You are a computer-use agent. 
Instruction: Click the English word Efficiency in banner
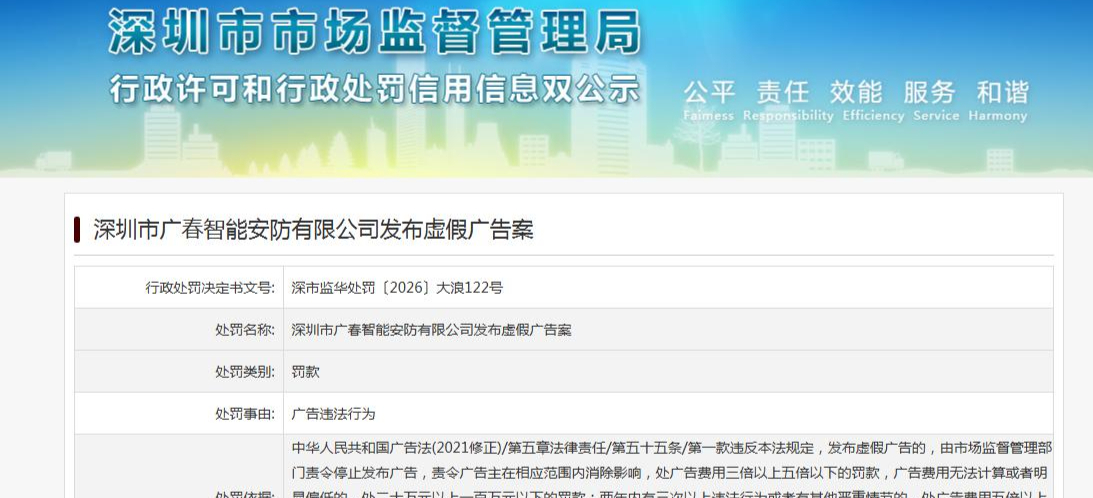click(873, 116)
